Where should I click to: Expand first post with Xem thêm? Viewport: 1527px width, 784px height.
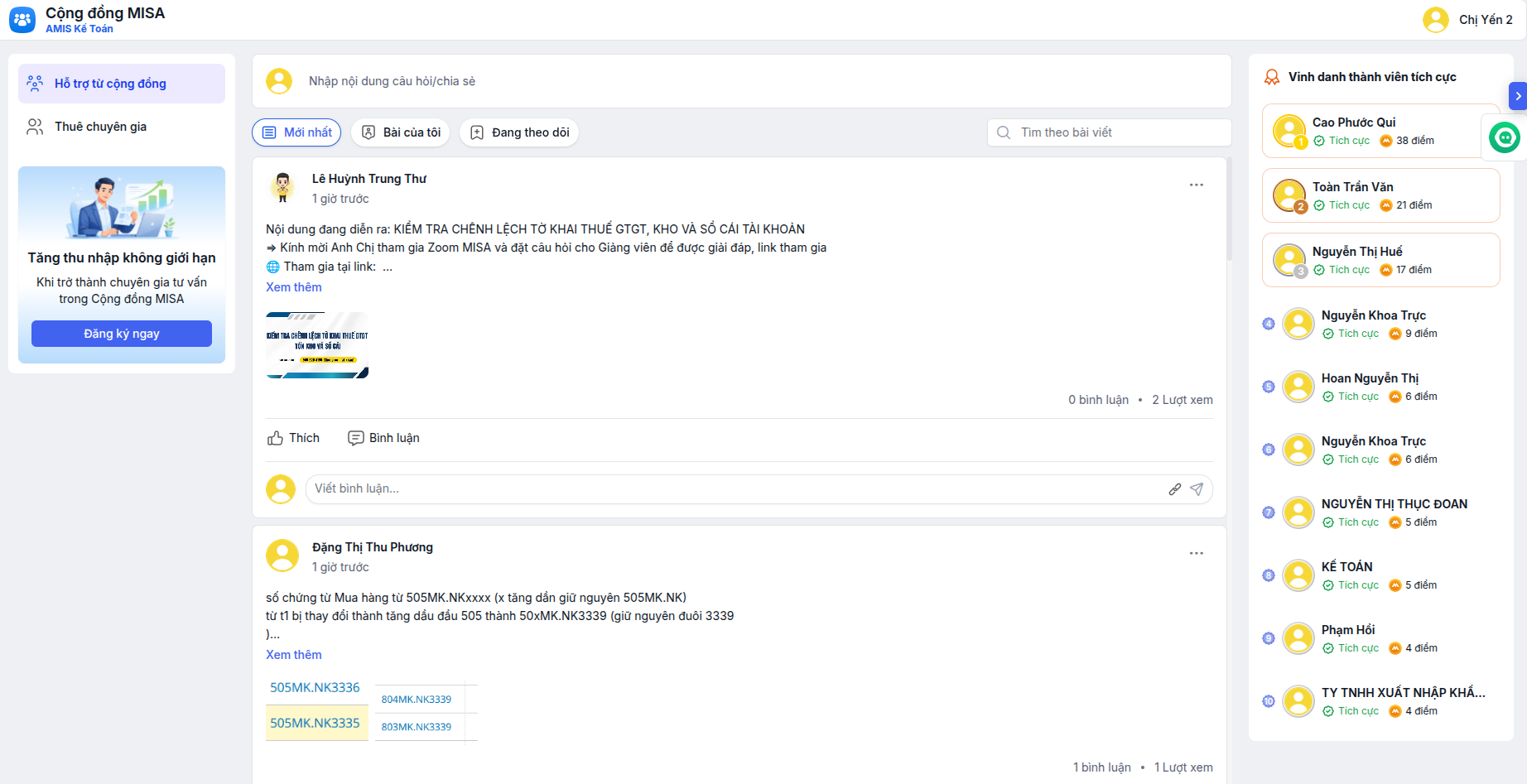[x=294, y=287]
